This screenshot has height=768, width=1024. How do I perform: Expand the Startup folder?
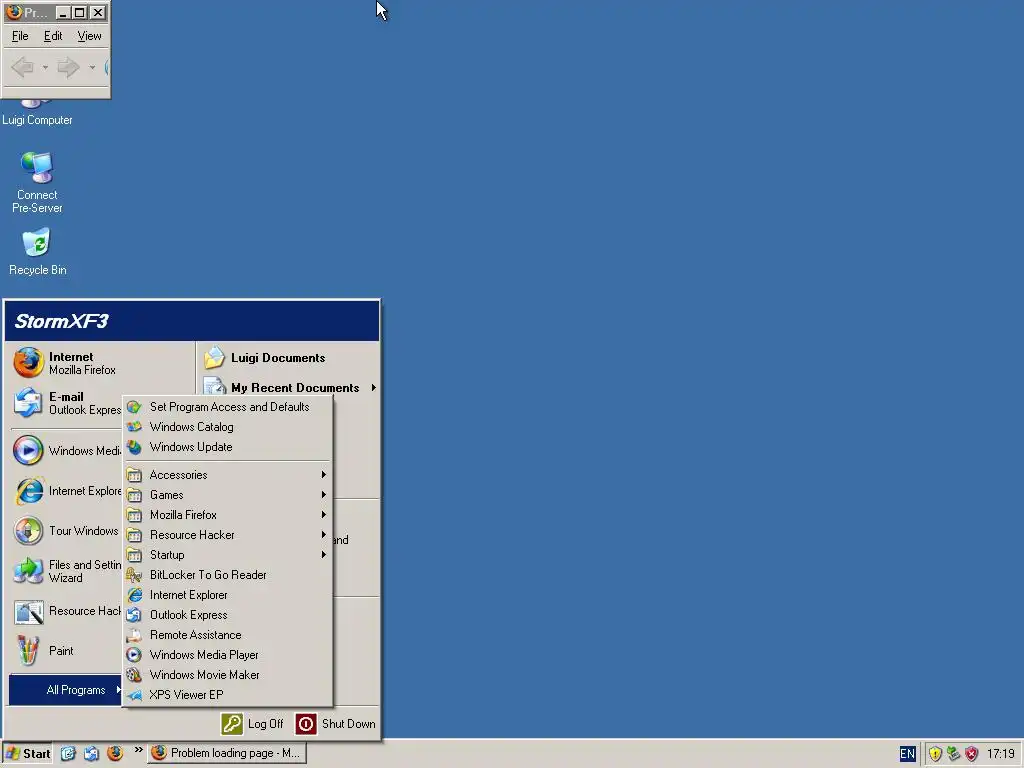tap(227, 555)
